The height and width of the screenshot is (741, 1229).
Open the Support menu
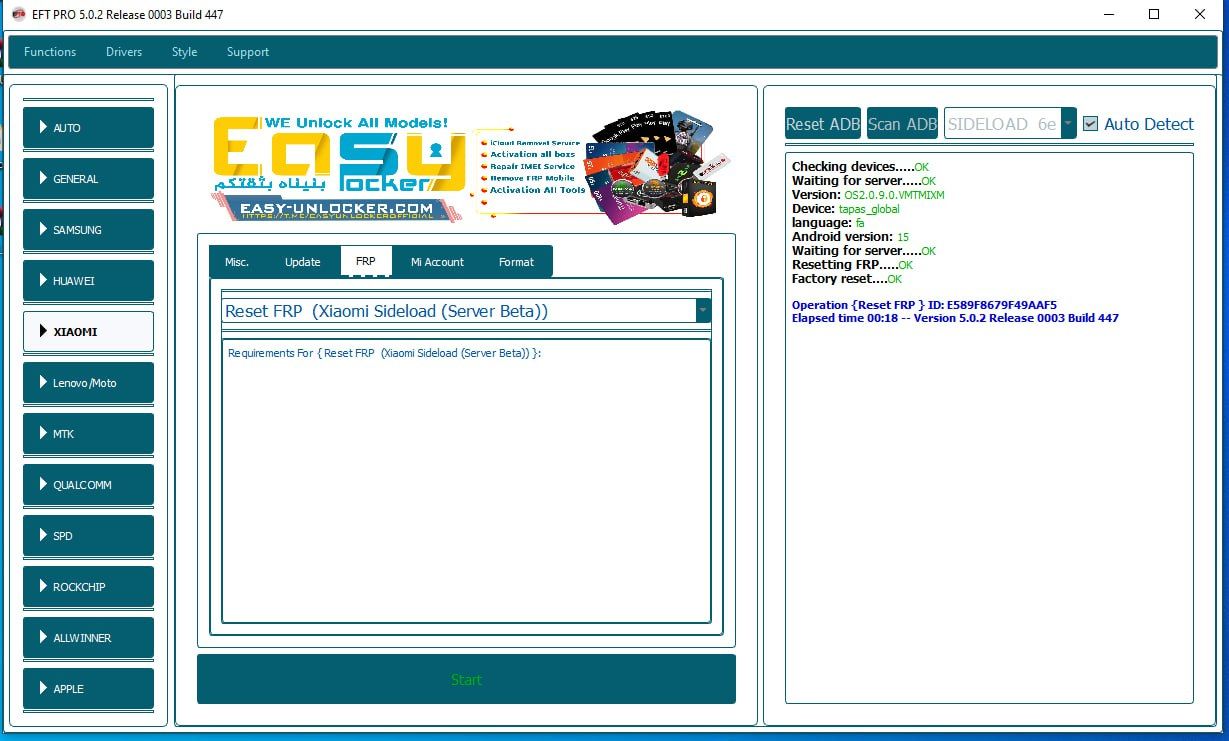tap(248, 52)
